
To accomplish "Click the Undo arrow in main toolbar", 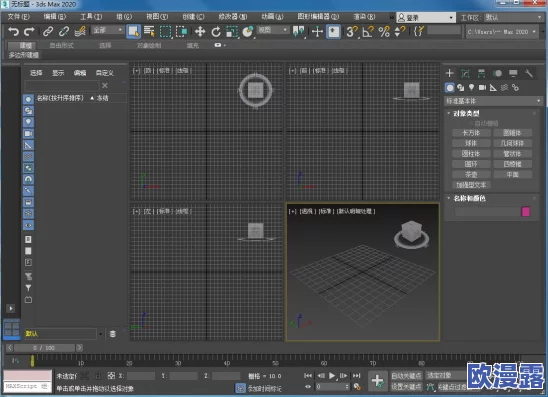I will click(x=13, y=31).
